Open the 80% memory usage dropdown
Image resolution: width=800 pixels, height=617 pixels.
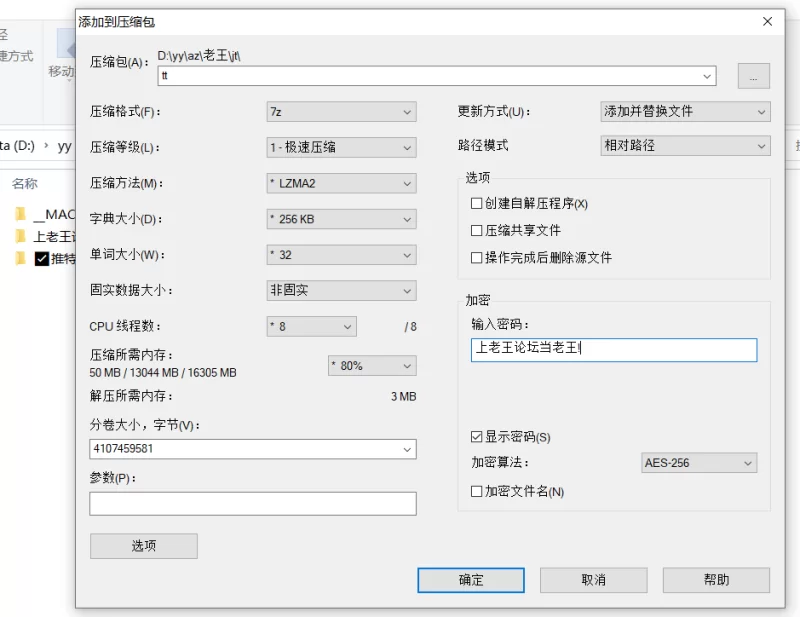coord(371,366)
